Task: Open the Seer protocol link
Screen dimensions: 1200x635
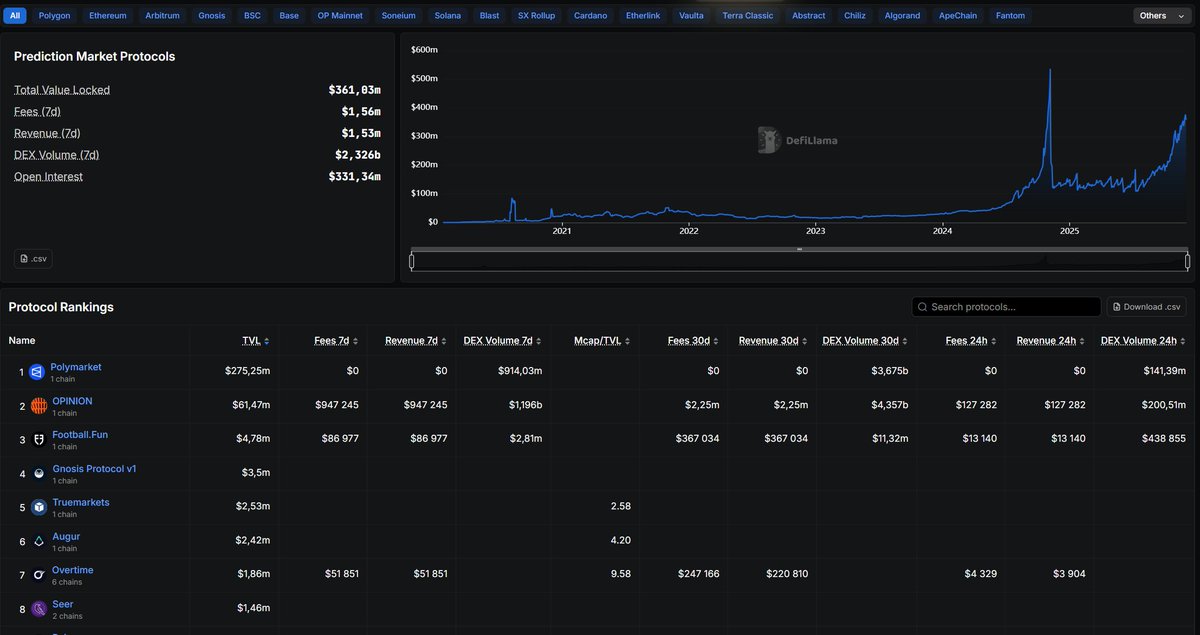Action: coord(63,605)
